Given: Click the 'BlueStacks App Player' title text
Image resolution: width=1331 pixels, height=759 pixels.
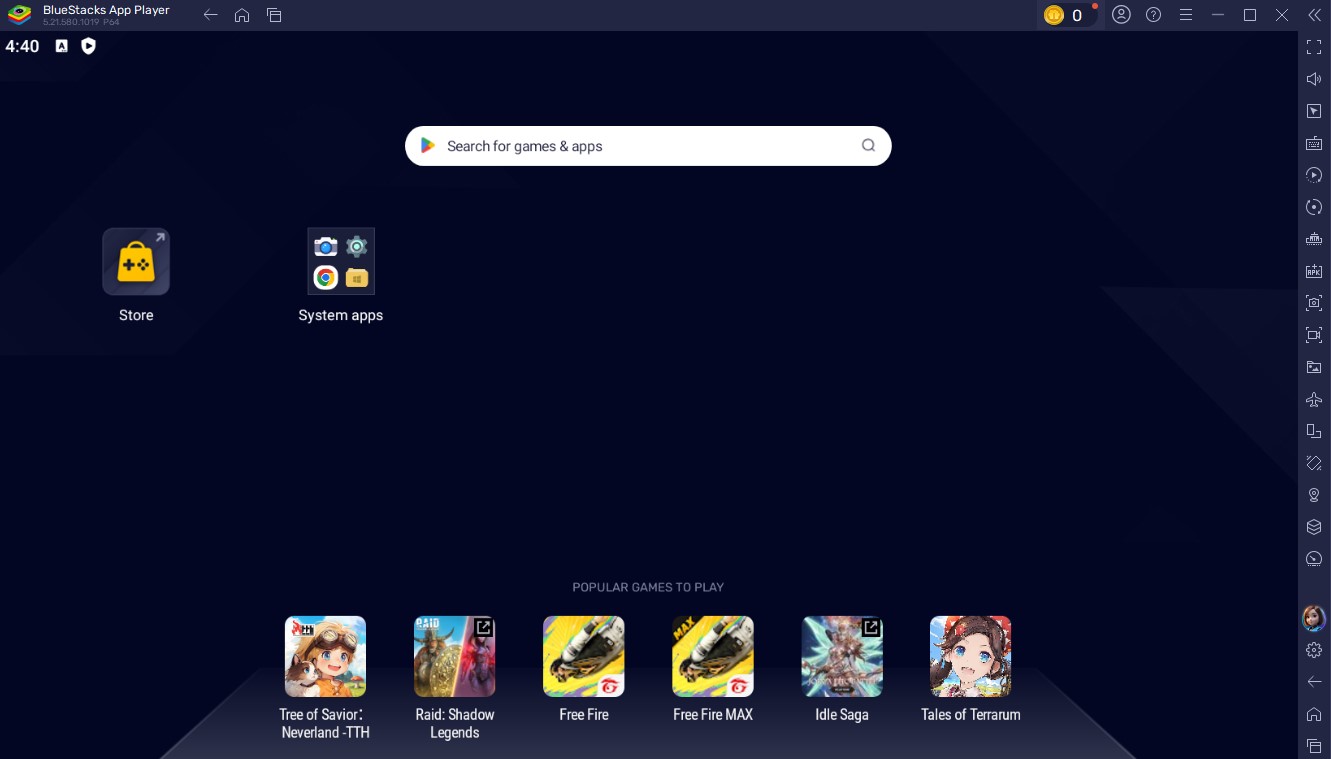Looking at the screenshot, I should coord(106,10).
